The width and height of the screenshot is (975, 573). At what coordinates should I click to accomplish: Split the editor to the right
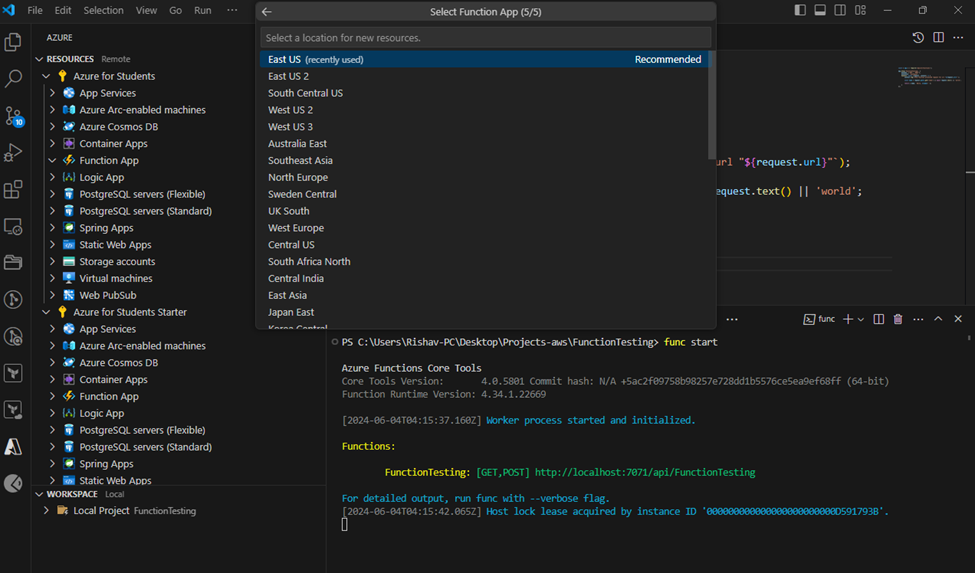coord(938,37)
